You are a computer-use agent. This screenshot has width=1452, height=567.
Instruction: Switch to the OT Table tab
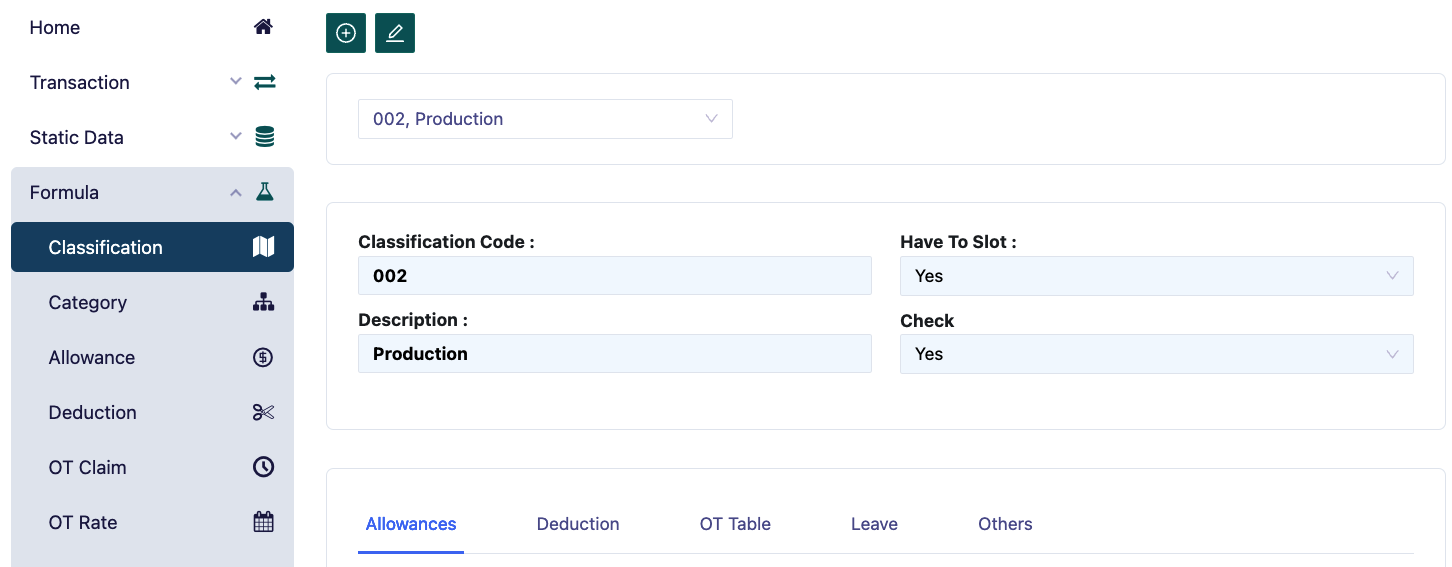735,524
